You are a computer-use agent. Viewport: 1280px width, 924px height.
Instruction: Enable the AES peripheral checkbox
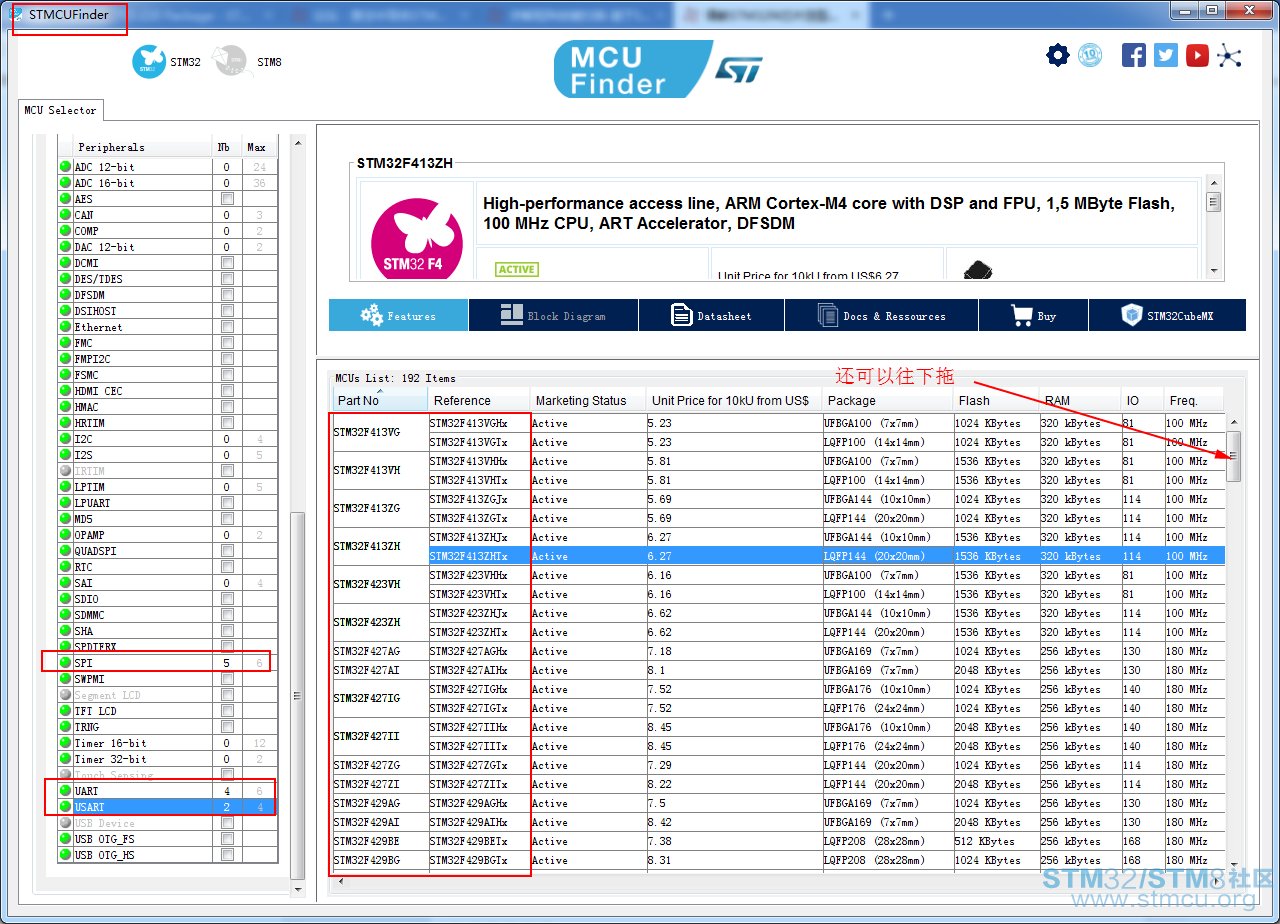point(227,199)
